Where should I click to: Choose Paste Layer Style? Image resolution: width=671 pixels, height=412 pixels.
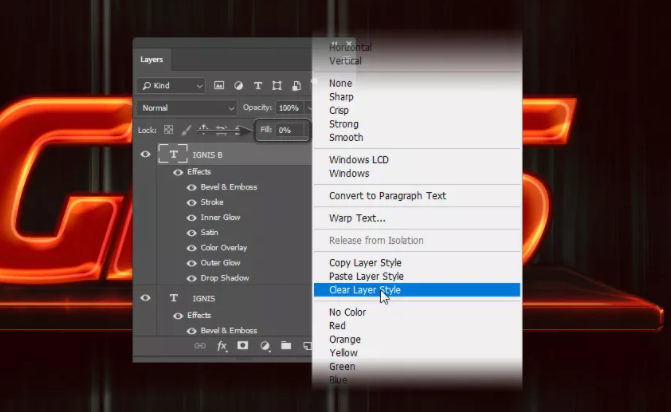click(x=366, y=276)
